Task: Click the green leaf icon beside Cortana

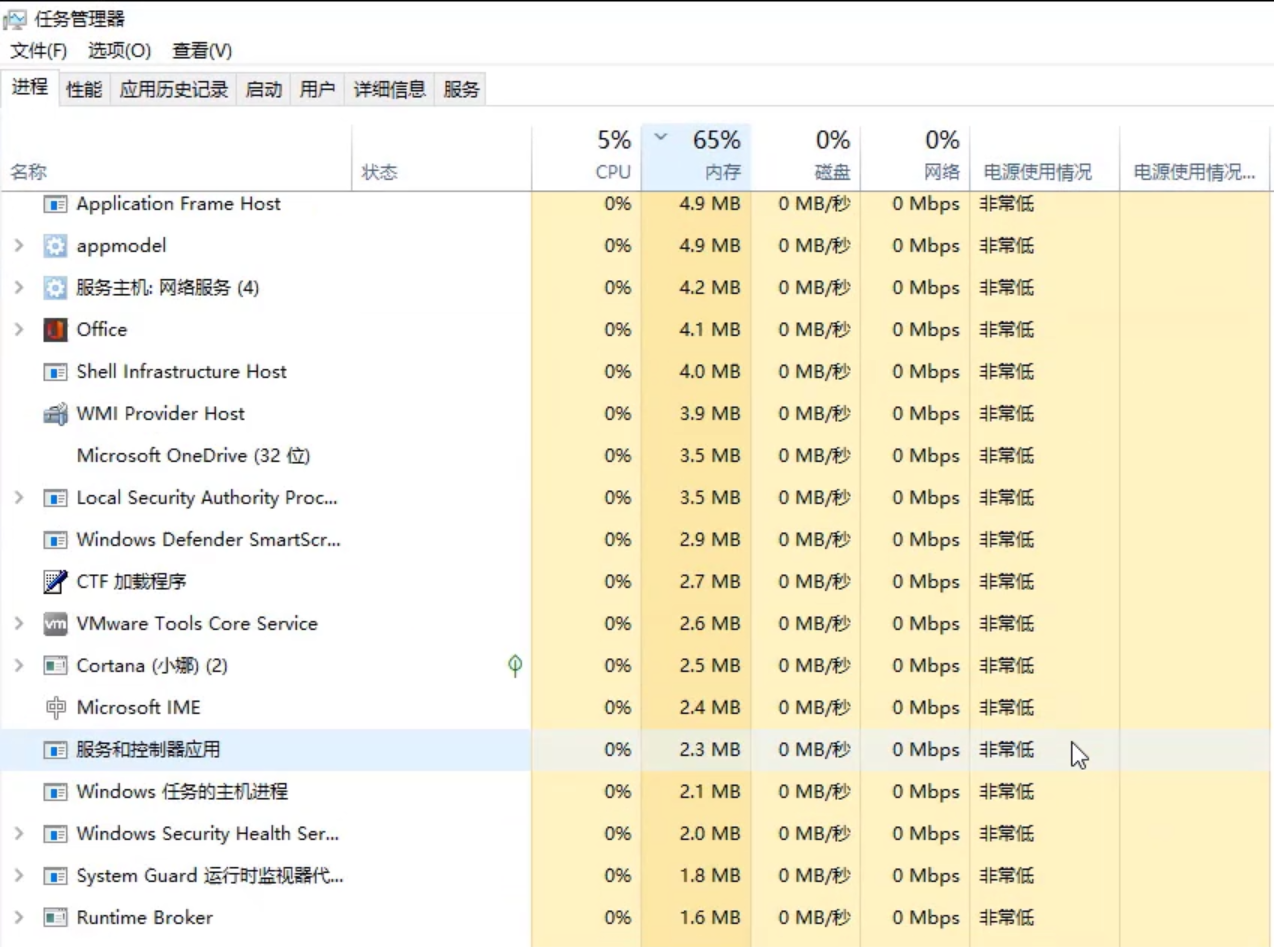Action: click(x=515, y=665)
